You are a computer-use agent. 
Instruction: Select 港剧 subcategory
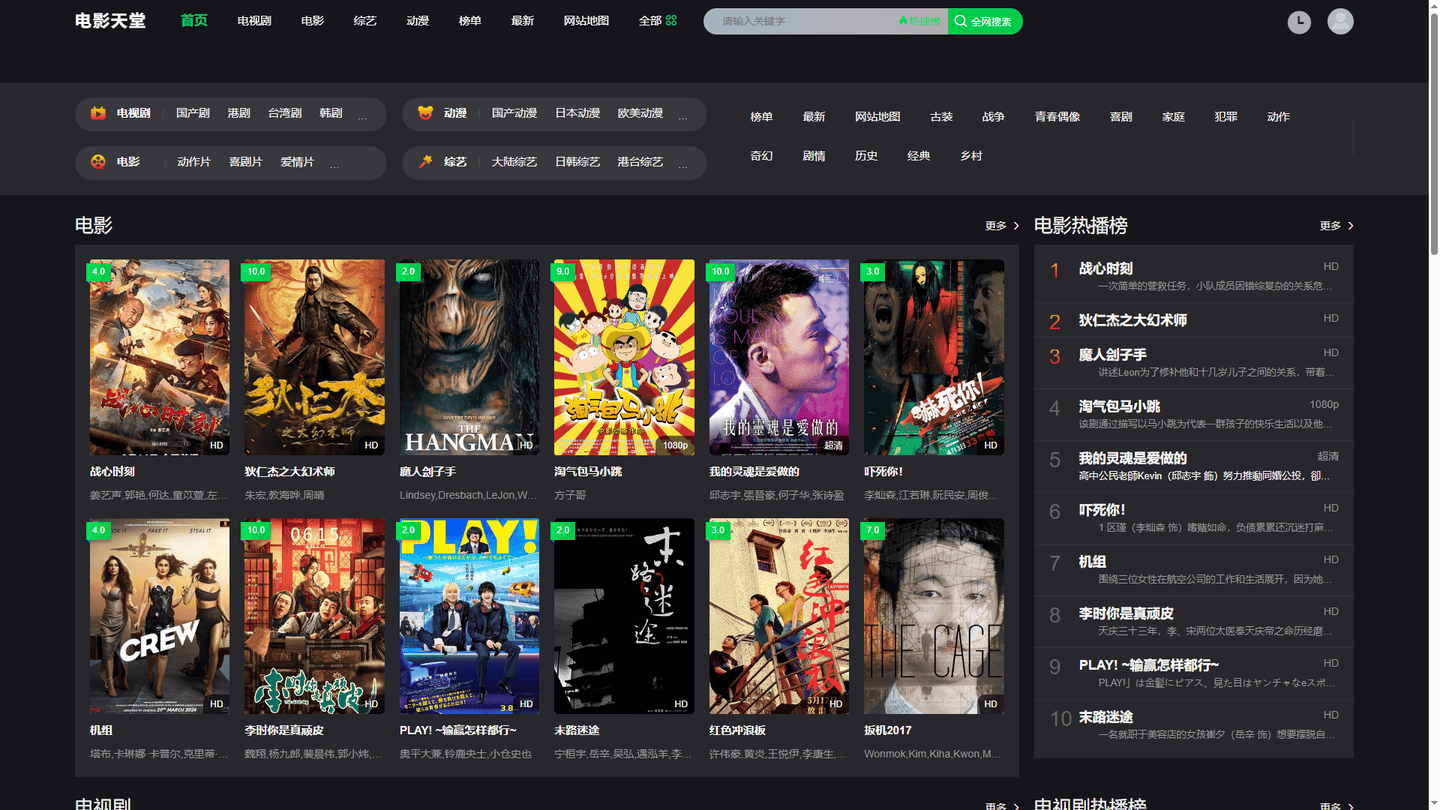[239, 113]
